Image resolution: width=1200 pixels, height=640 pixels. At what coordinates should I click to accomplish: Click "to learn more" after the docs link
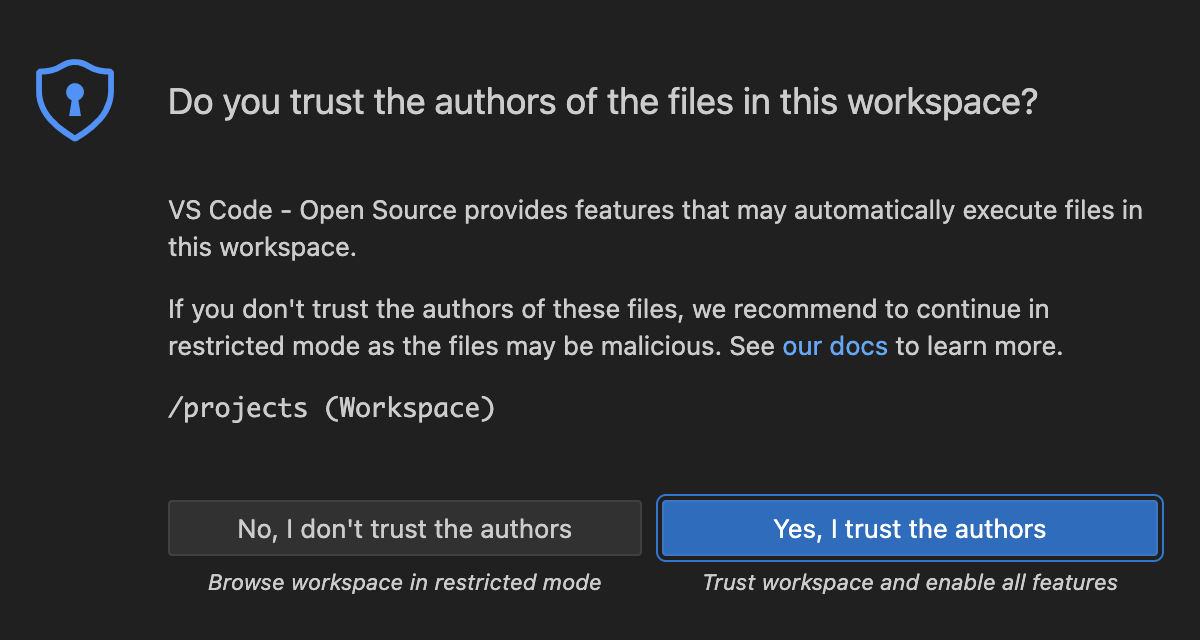(x=978, y=346)
